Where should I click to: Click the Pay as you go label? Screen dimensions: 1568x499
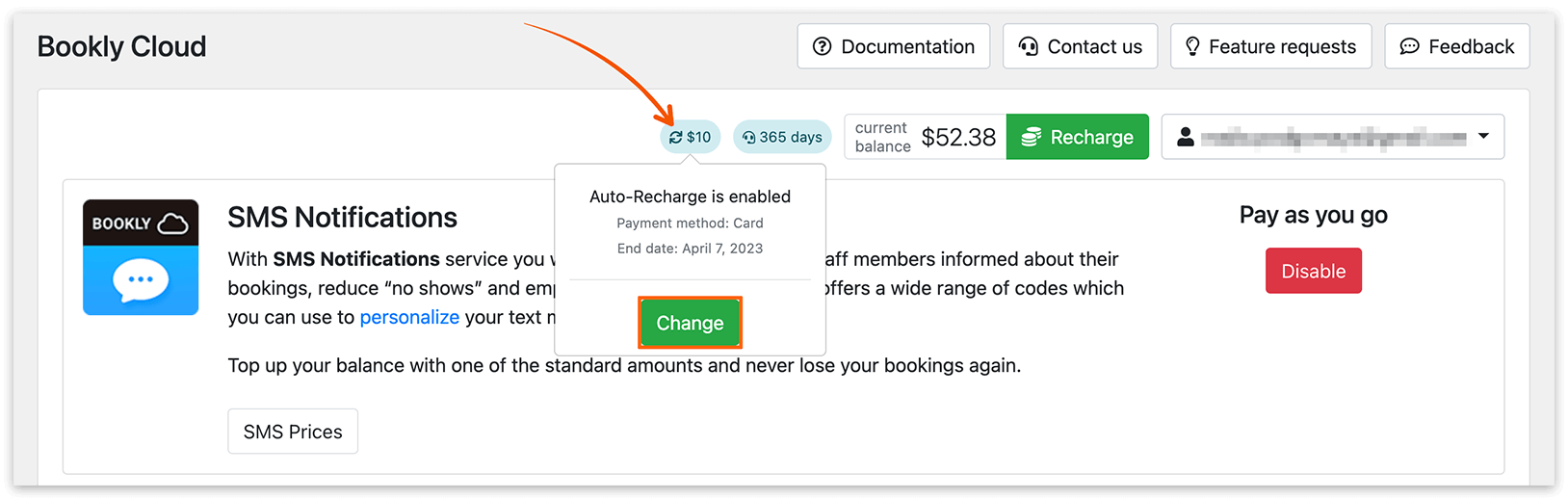[1313, 215]
